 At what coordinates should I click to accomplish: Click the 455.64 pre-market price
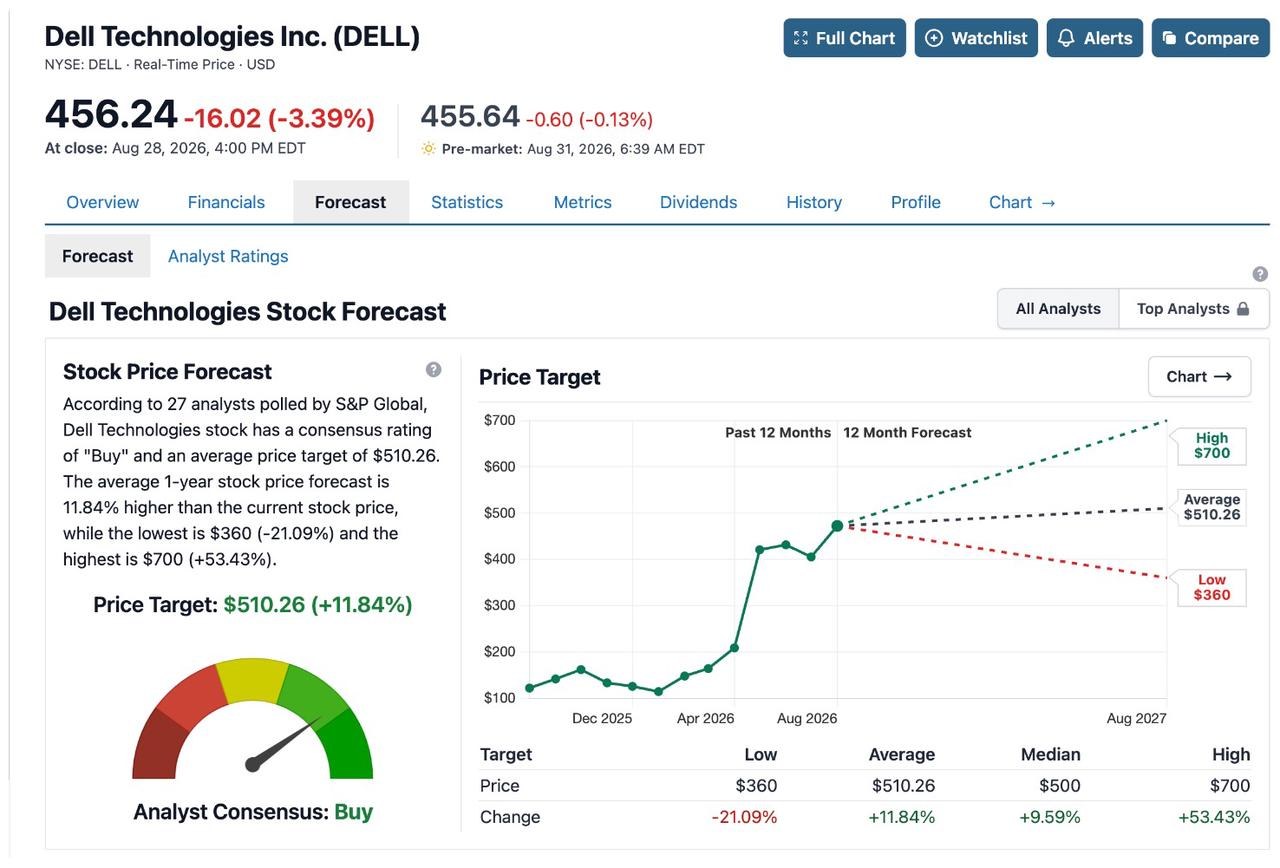click(x=470, y=116)
